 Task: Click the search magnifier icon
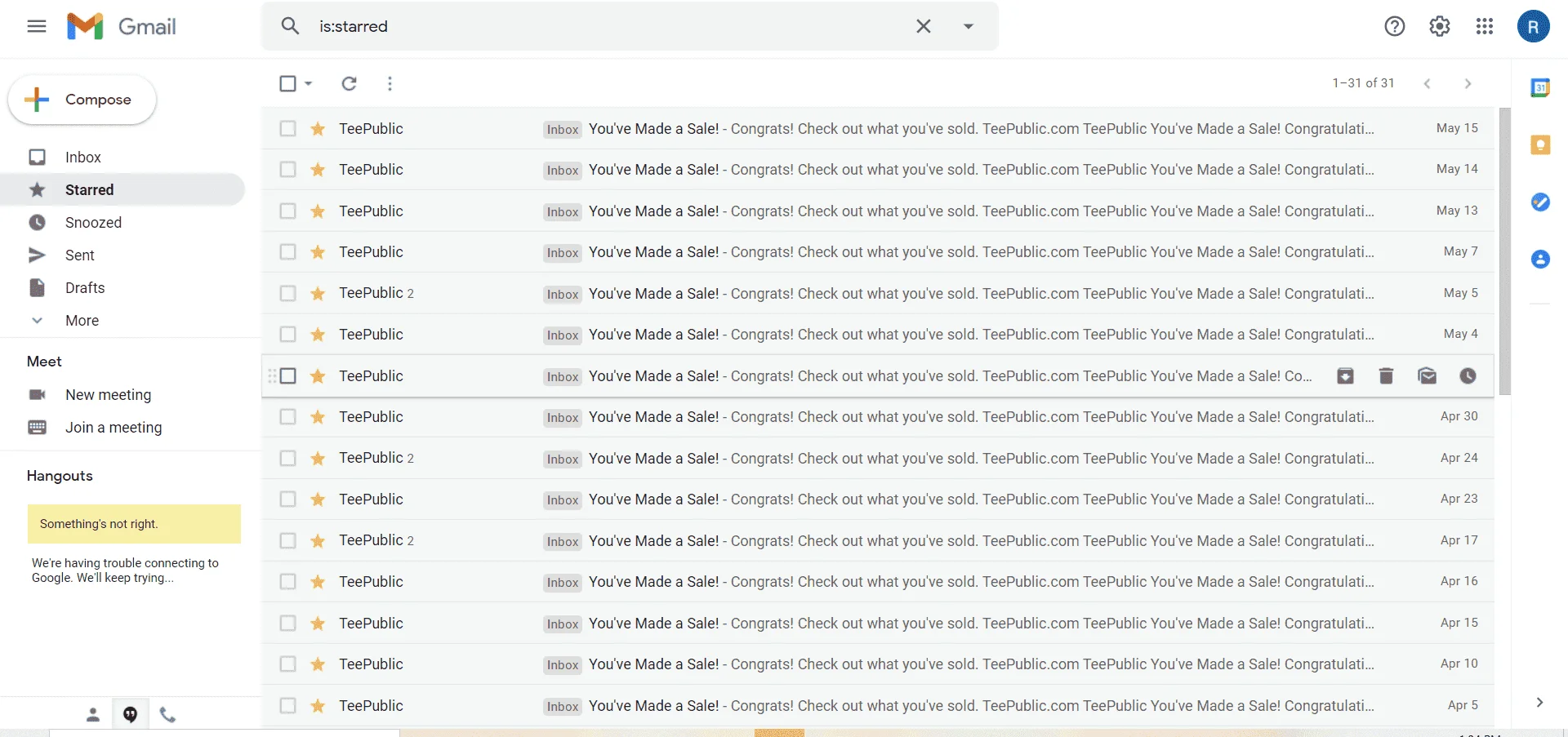tap(290, 26)
